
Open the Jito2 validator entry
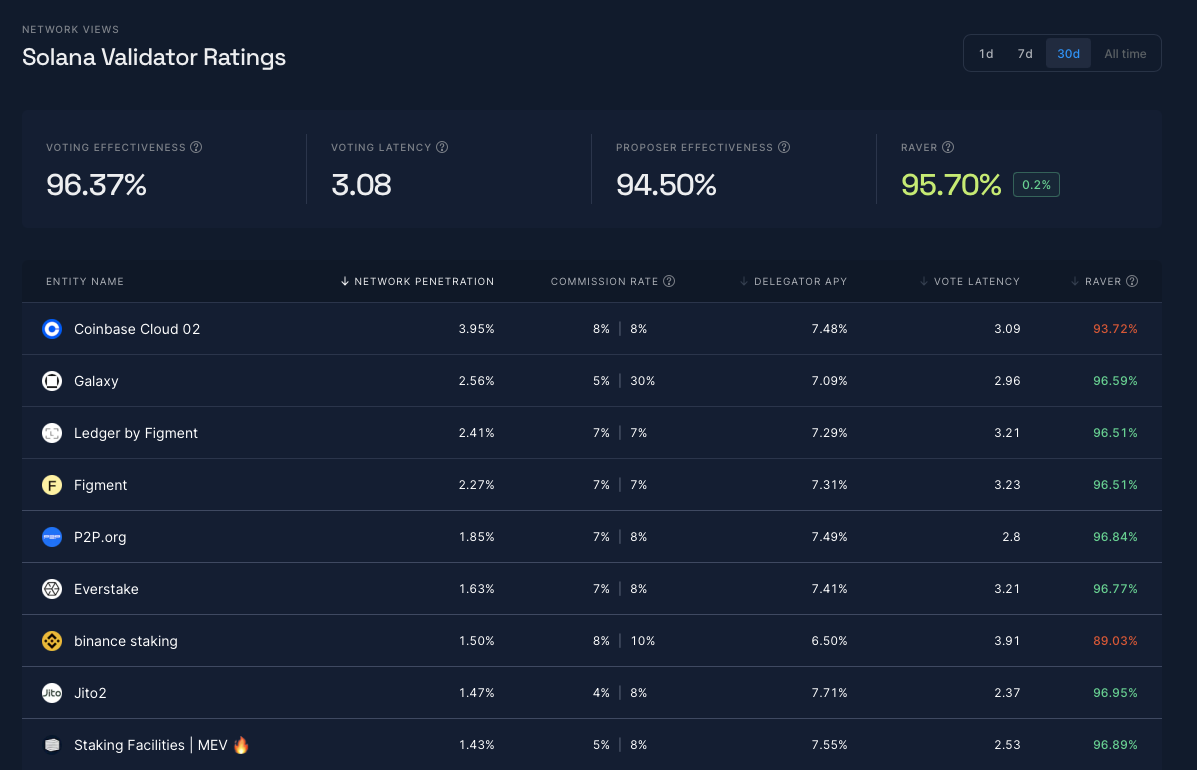click(x=90, y=693)
